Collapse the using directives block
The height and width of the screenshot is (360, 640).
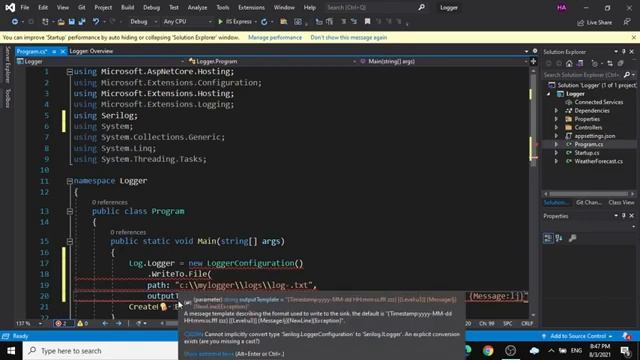point(69,72)
